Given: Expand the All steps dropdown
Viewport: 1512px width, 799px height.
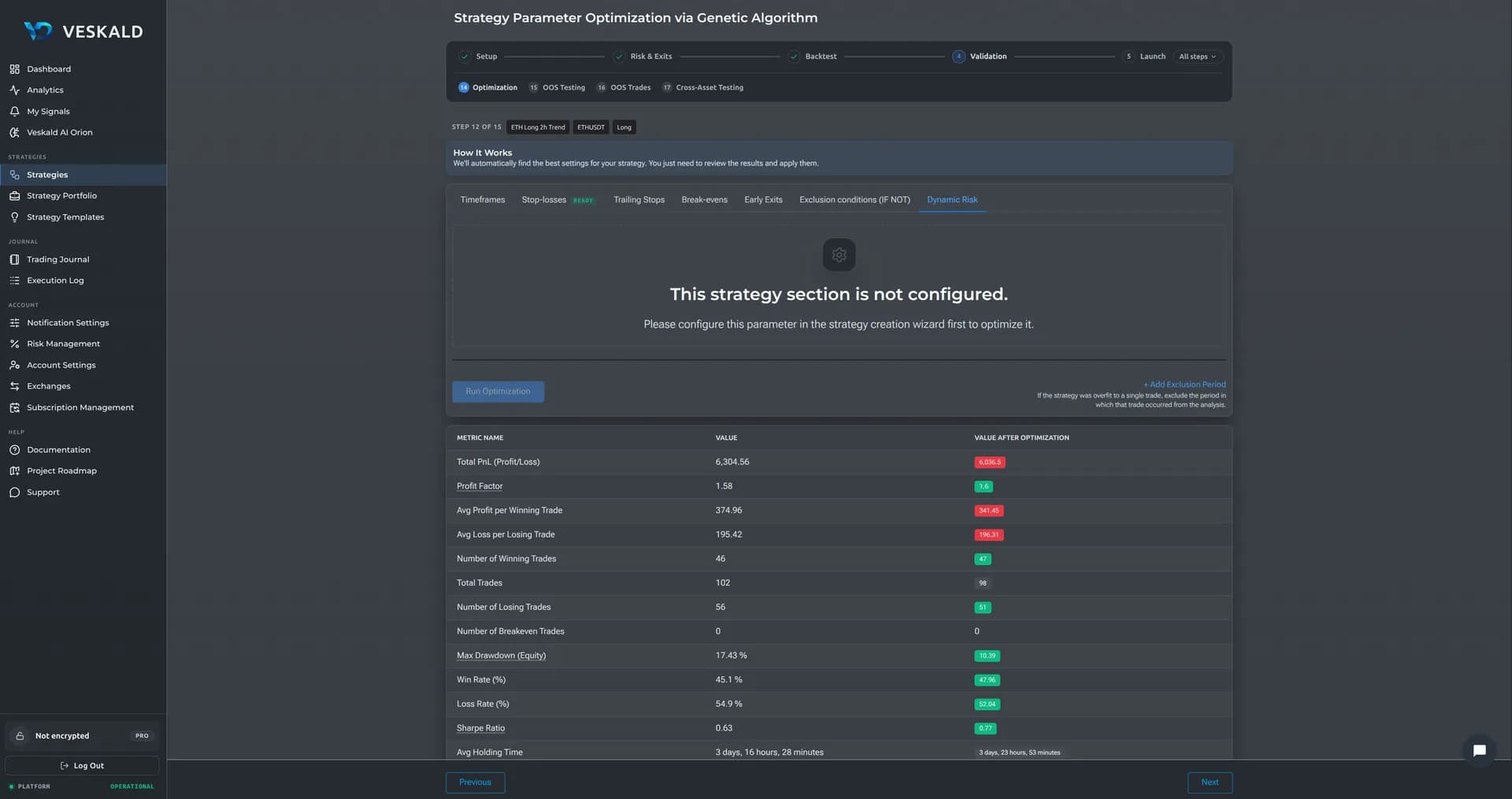Looking at the screenshot, I should point(1197,57).
